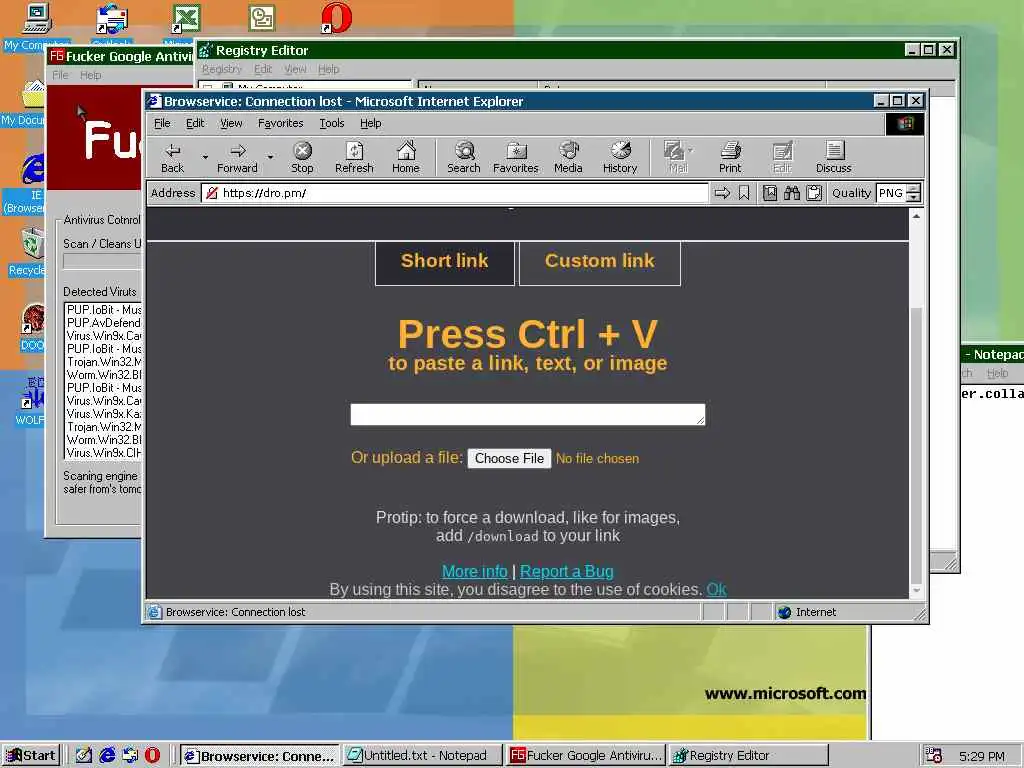Open the Edit menu in Internet Explorer
The image size is (1024, 768).
tap(195, 123)
